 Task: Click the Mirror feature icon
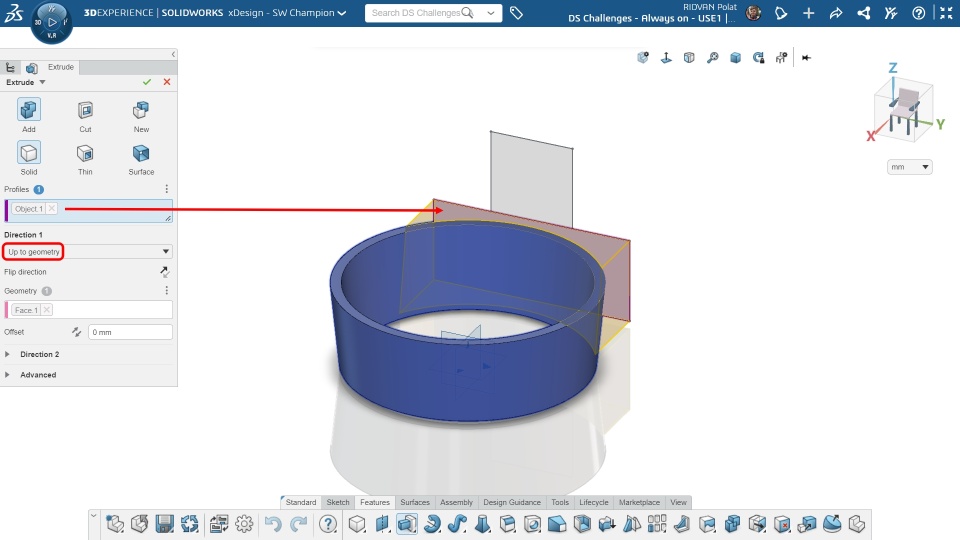[x=632, y=524]
